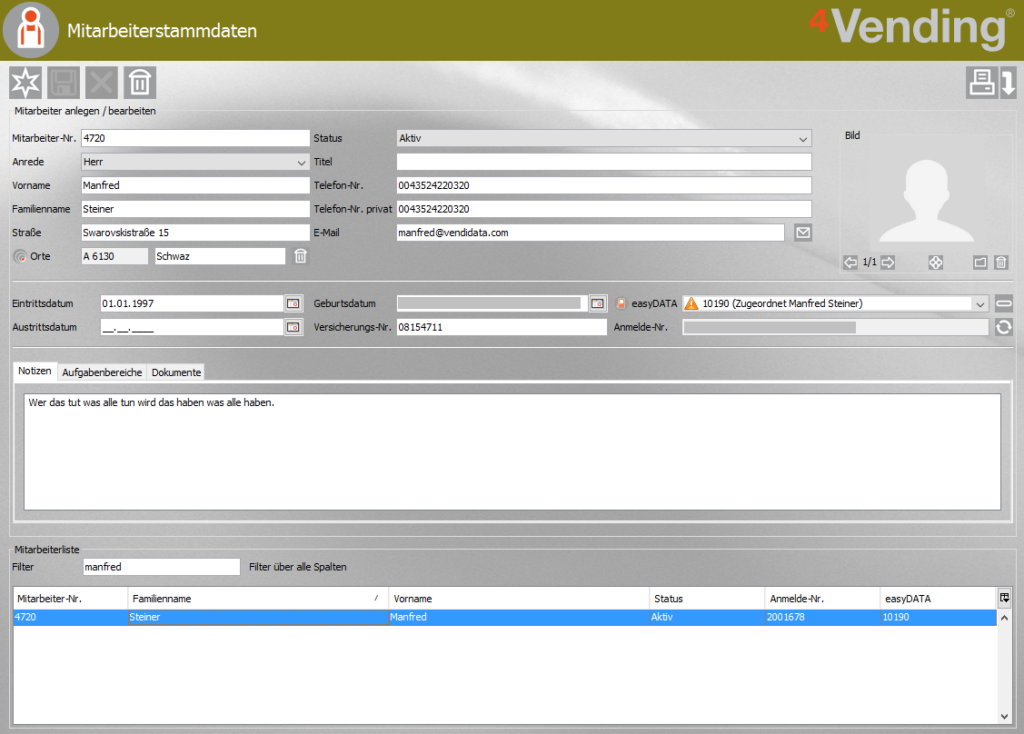Show previous picture with left arrow

(850, 263)
